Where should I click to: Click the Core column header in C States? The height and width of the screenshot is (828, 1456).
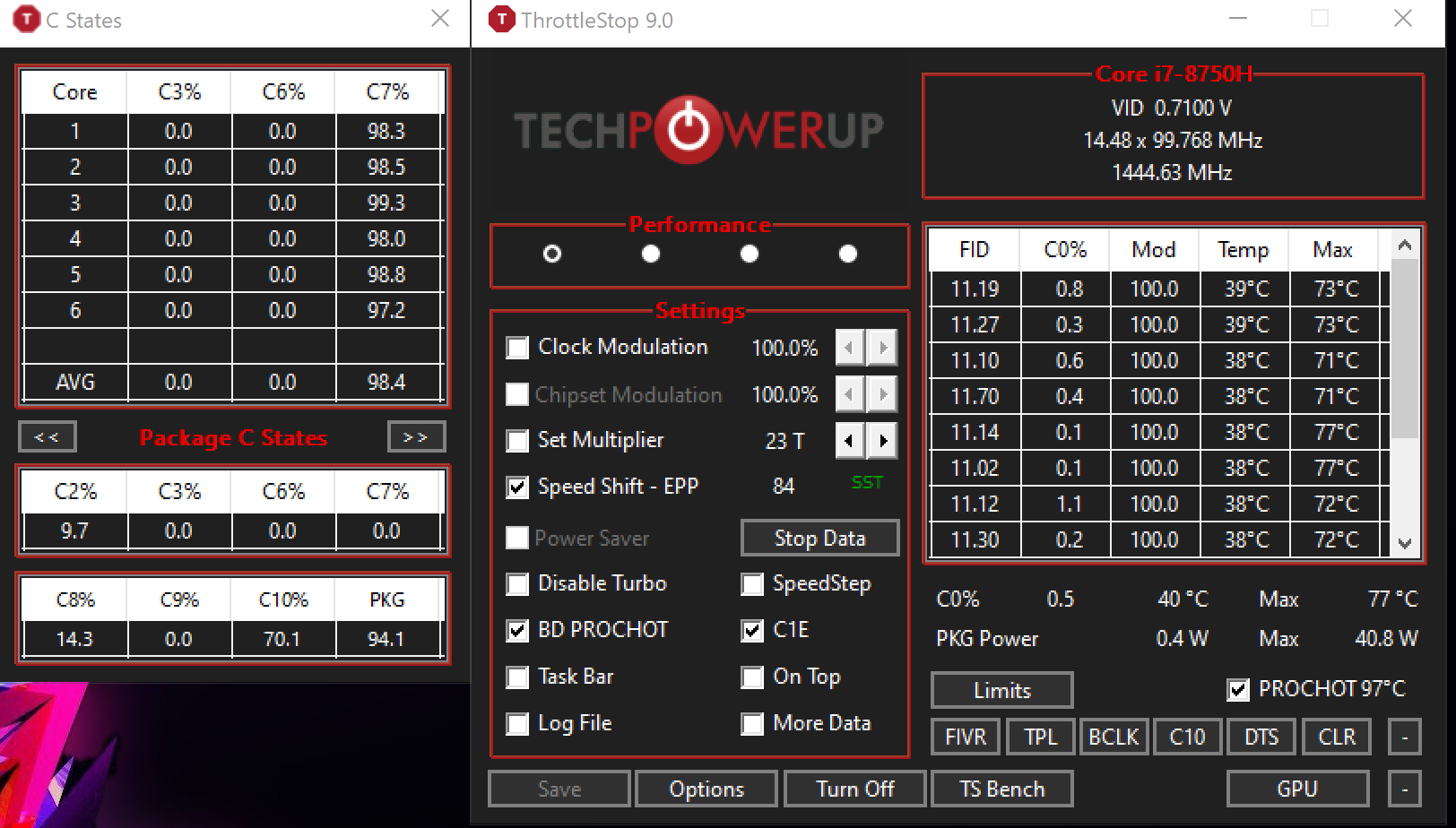(74, 92)
